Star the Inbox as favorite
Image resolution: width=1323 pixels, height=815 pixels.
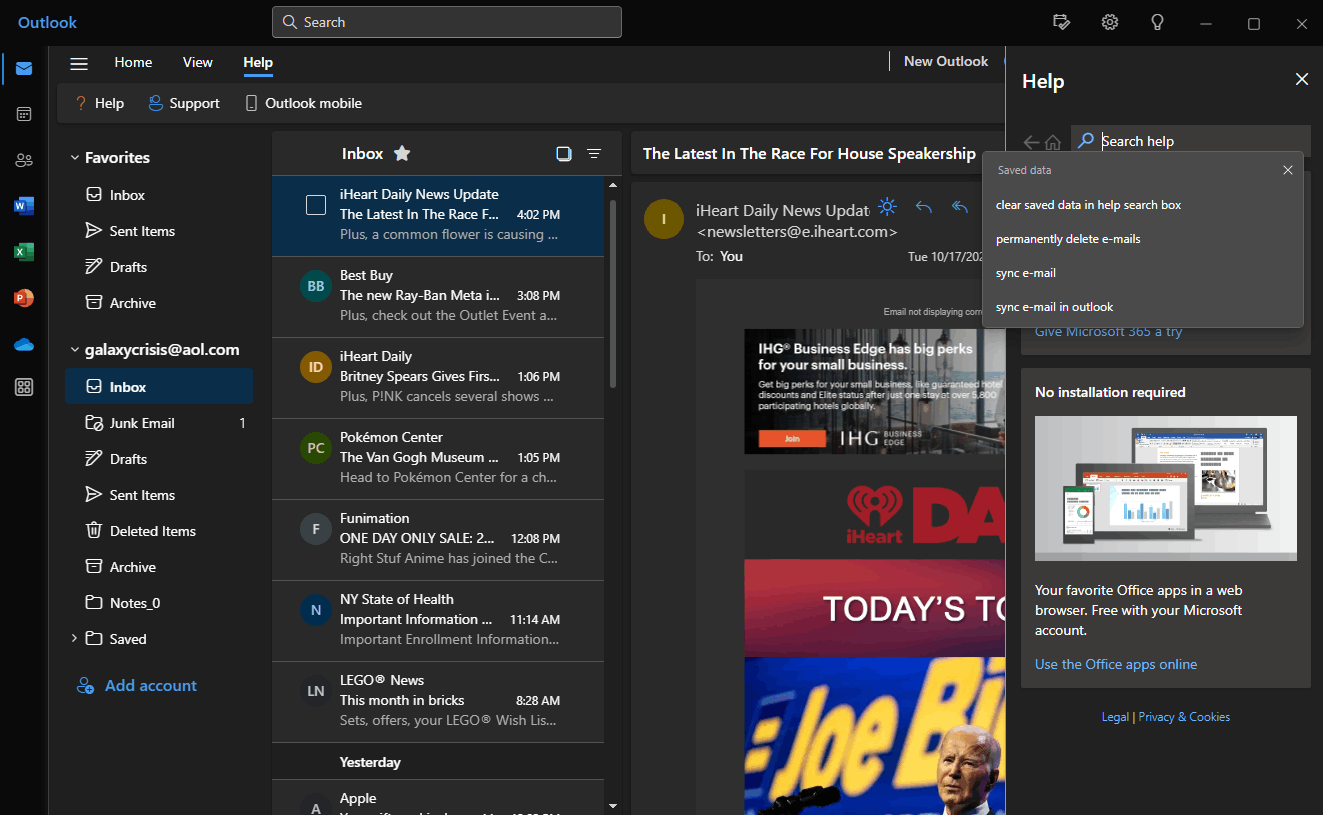402,153
